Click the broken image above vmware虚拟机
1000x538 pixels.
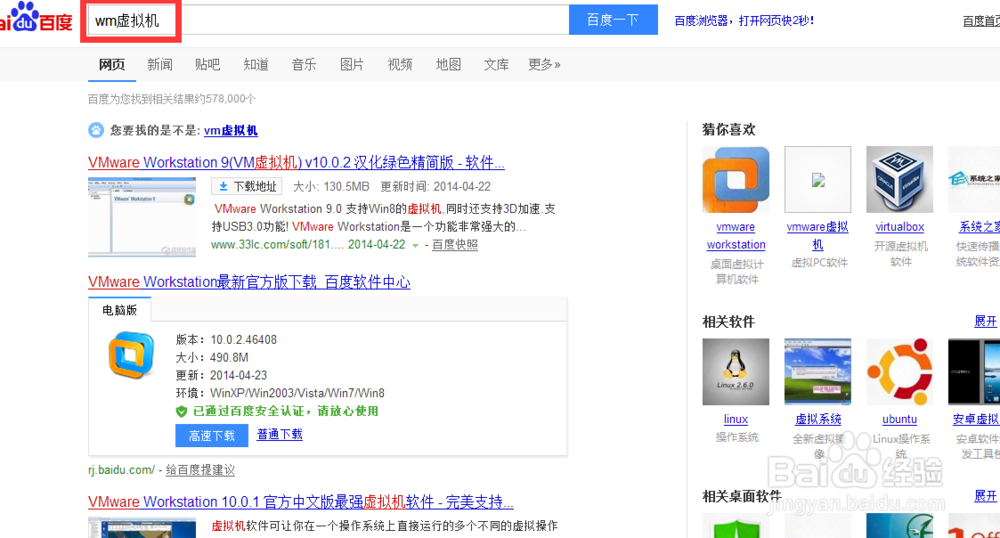(818, 179)
